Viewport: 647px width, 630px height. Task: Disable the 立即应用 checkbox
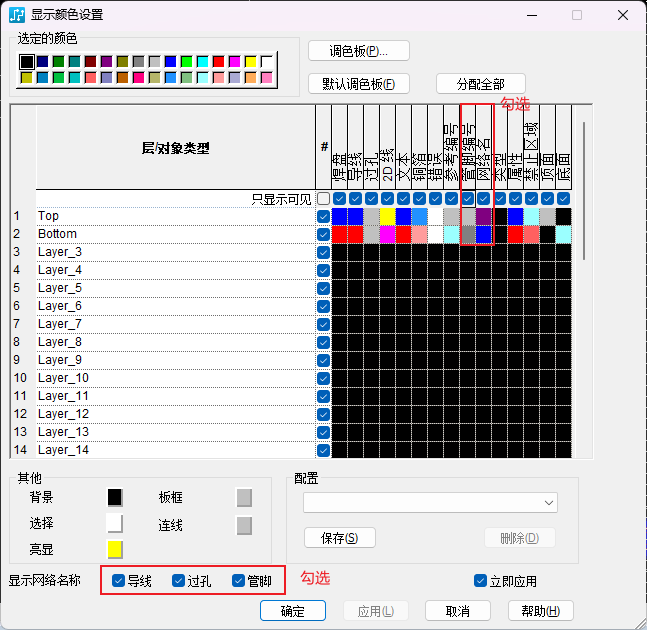[480, 581]
